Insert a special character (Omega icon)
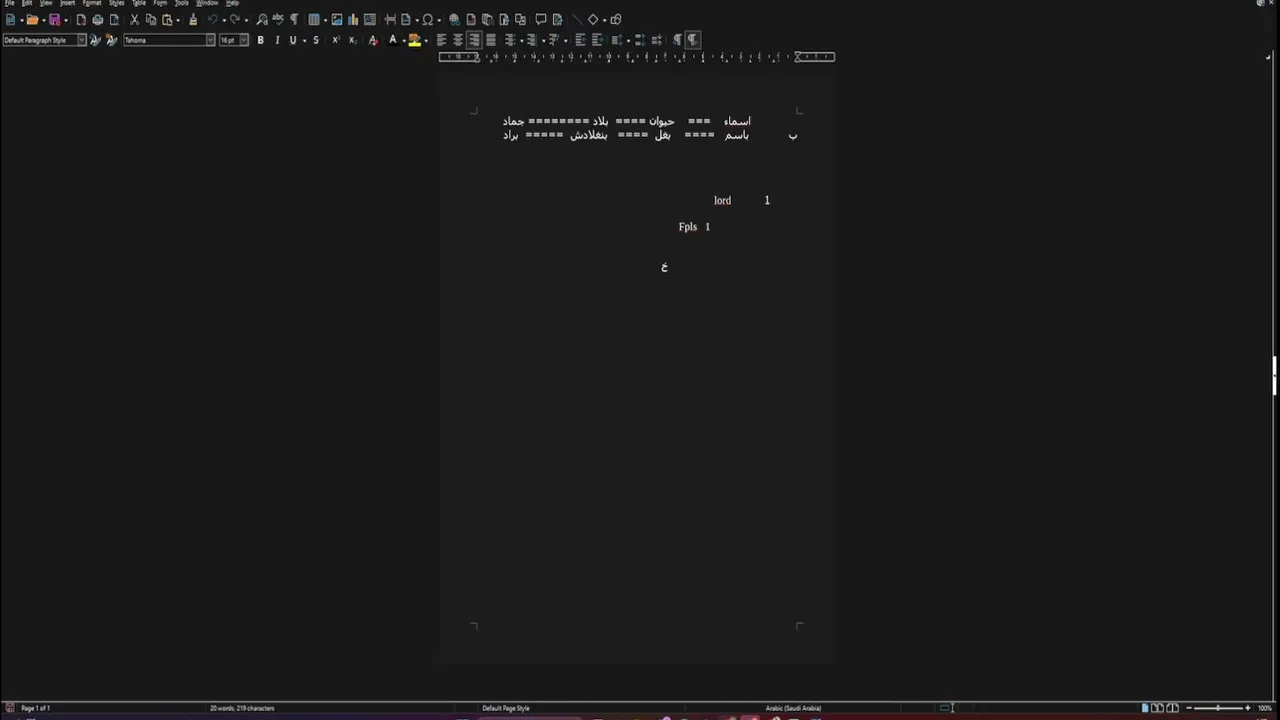1280x720 pixels. (427, 20)
